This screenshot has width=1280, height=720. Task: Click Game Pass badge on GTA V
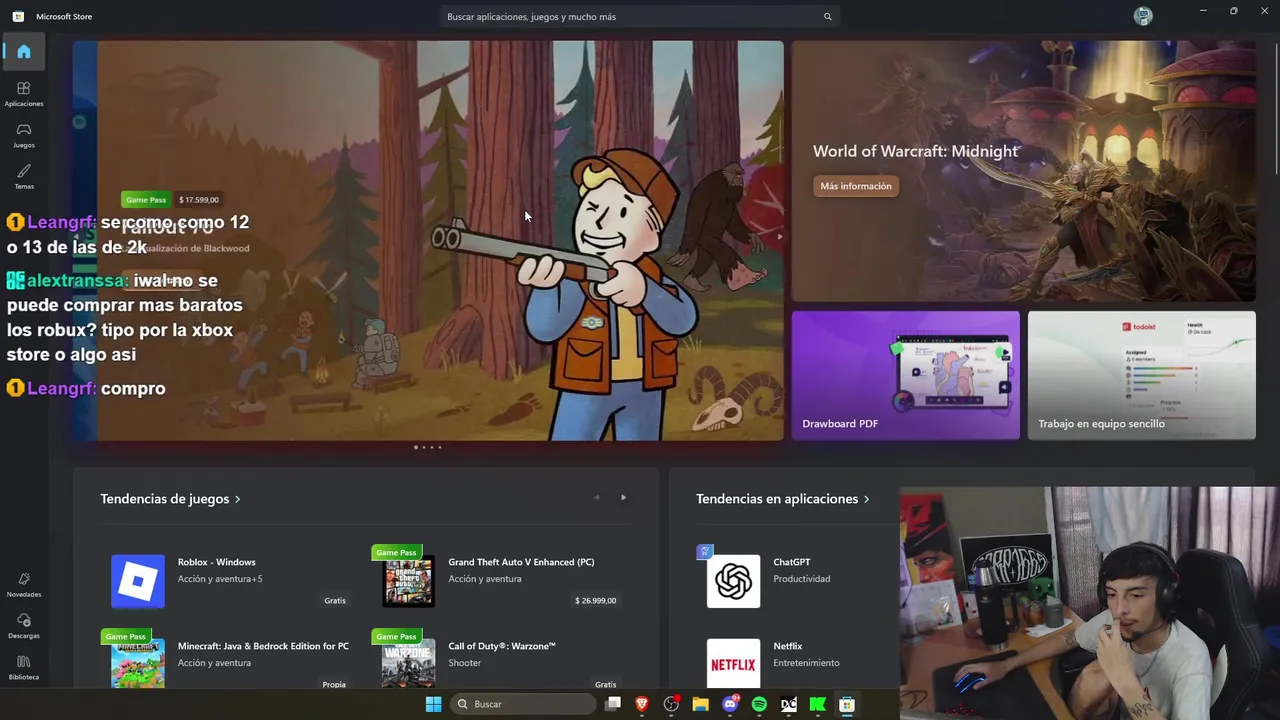point(396,553)
